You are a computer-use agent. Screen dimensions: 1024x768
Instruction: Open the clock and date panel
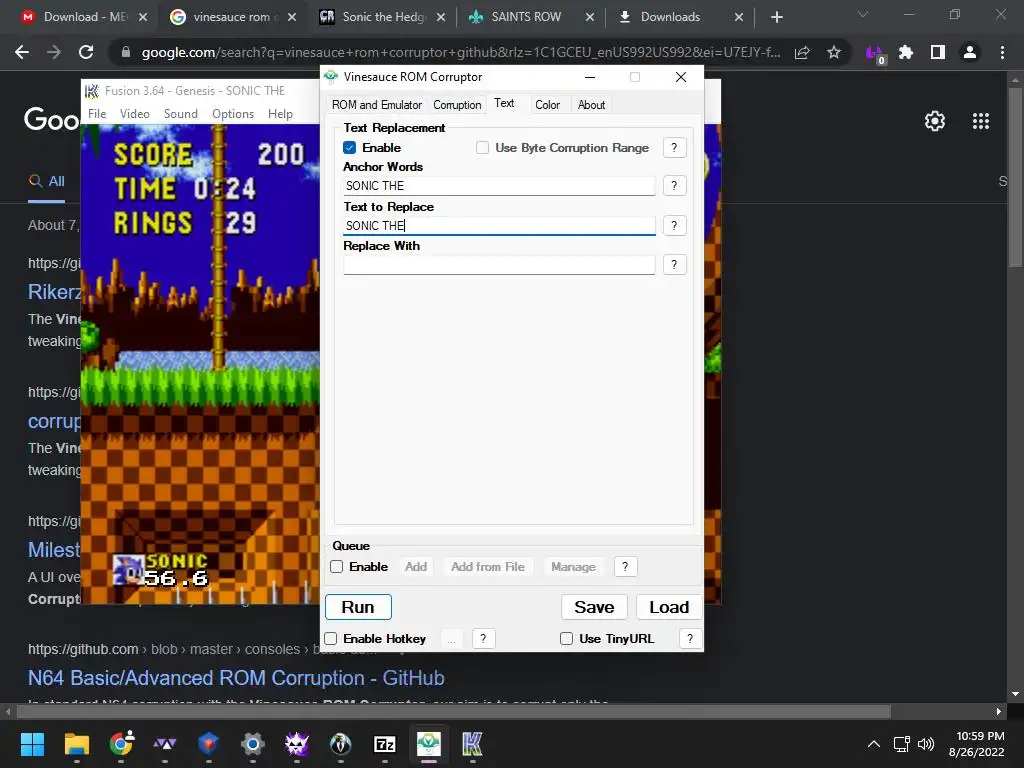(977, 744)
